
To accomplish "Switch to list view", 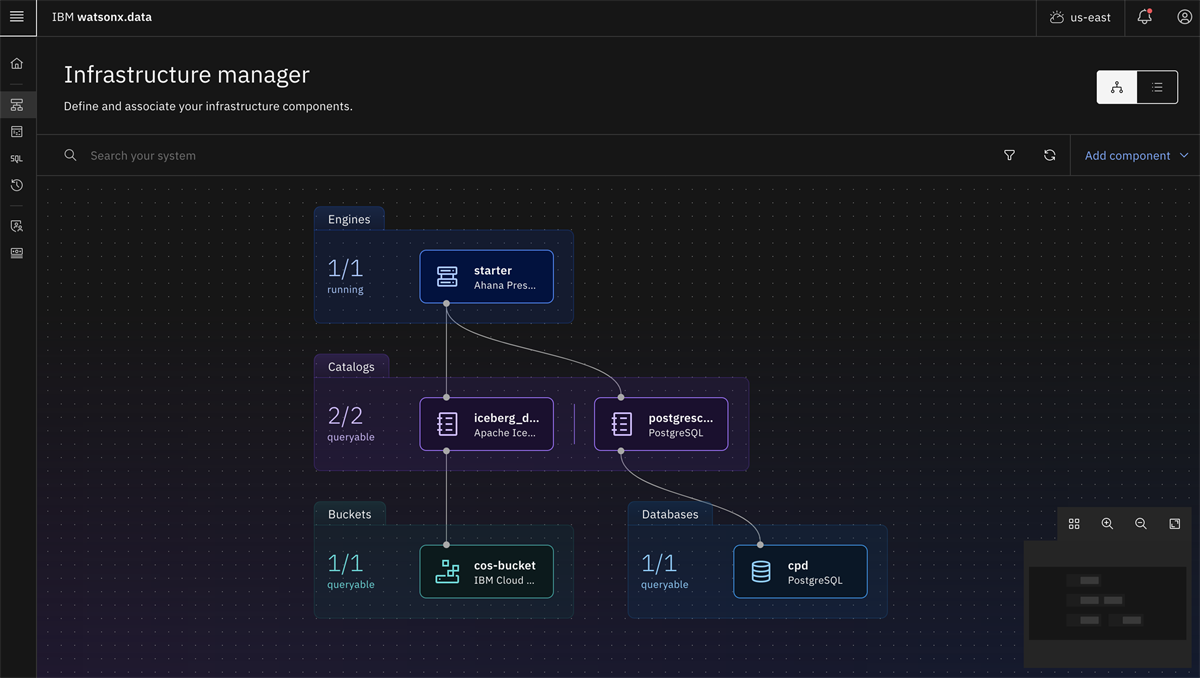I will click(1157, 87).
